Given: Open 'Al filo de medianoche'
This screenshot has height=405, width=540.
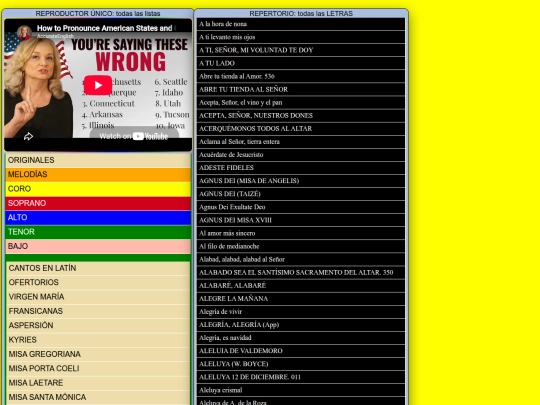Looking at the screenshot, I should [301, 246].
